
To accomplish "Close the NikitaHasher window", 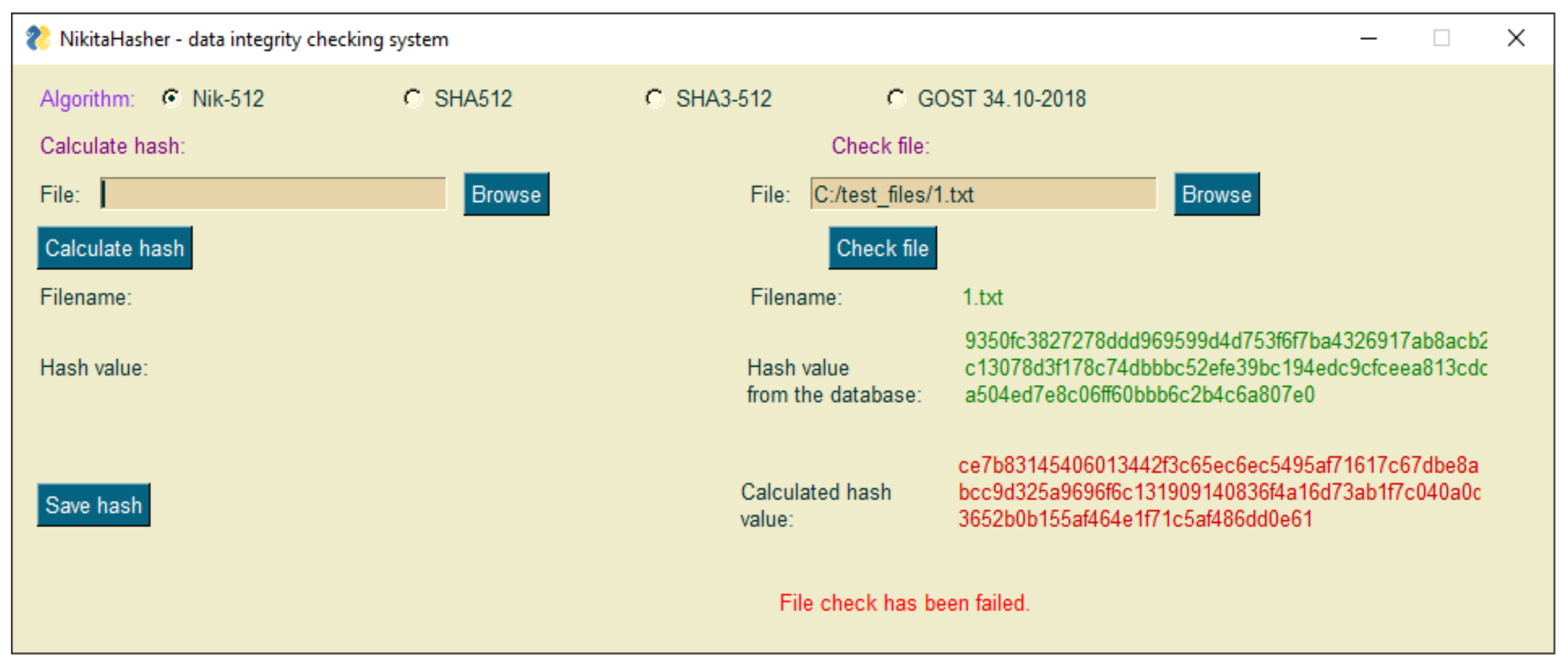I will click(x=1515, y=39).
